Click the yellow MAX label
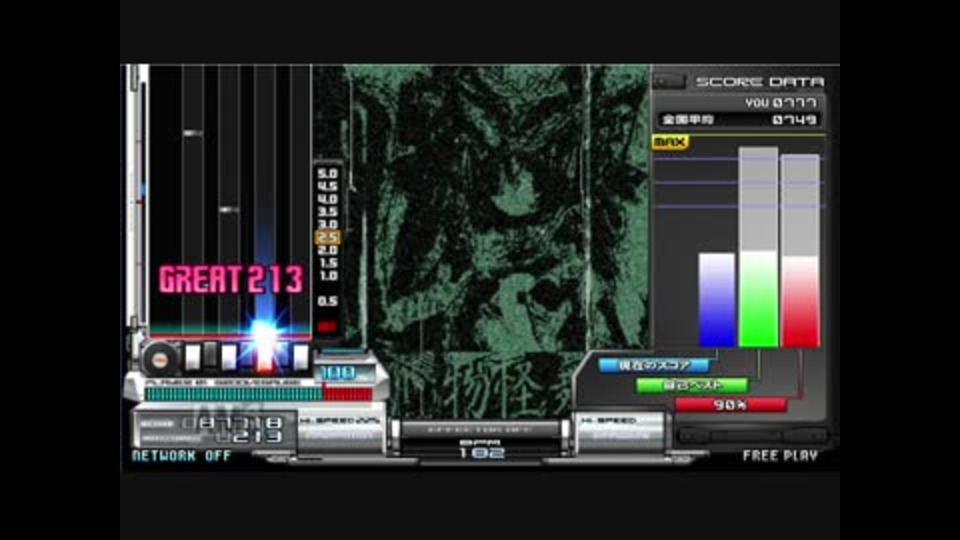This screenshot has height=540, width=960. [x=670, y=143]
